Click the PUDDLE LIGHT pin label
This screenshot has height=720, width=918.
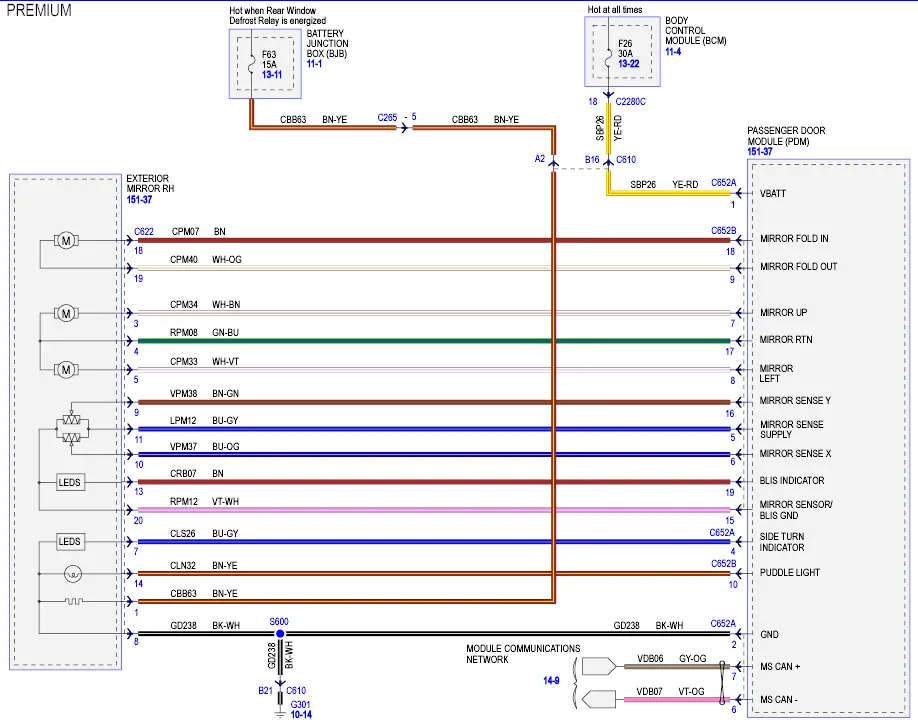coord(790,572)
